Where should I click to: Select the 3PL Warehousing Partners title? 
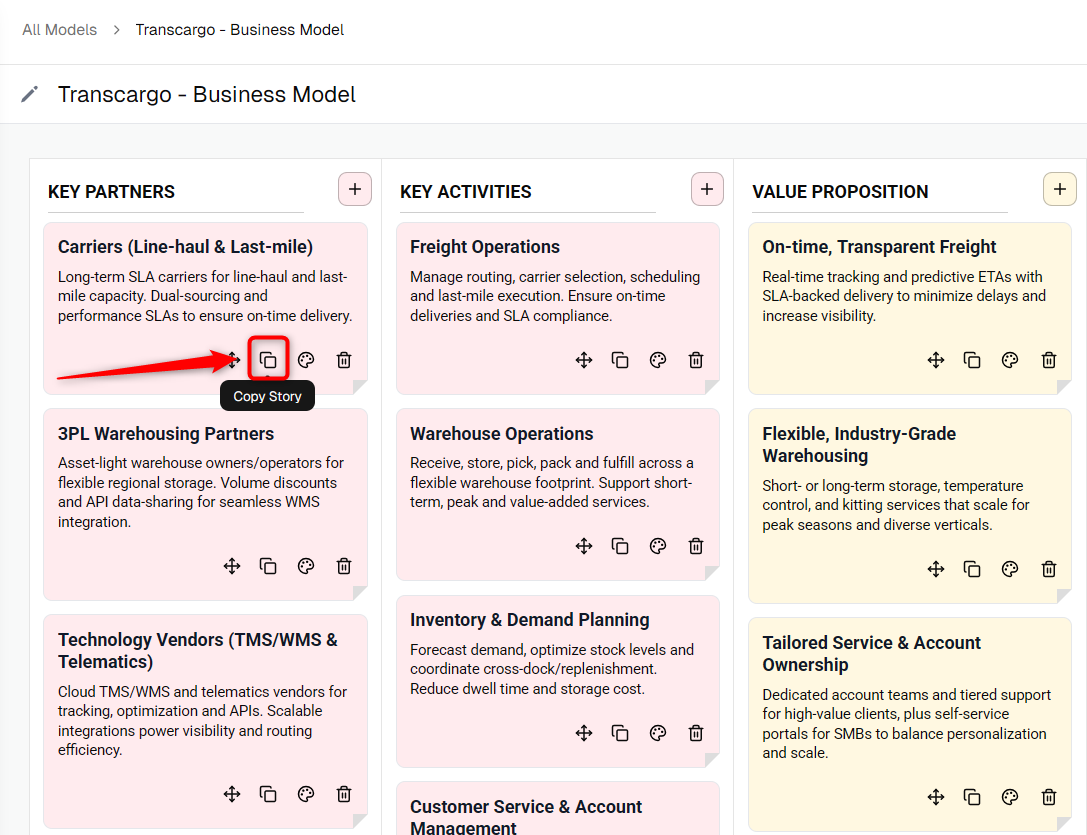click(x=166, y=433)
